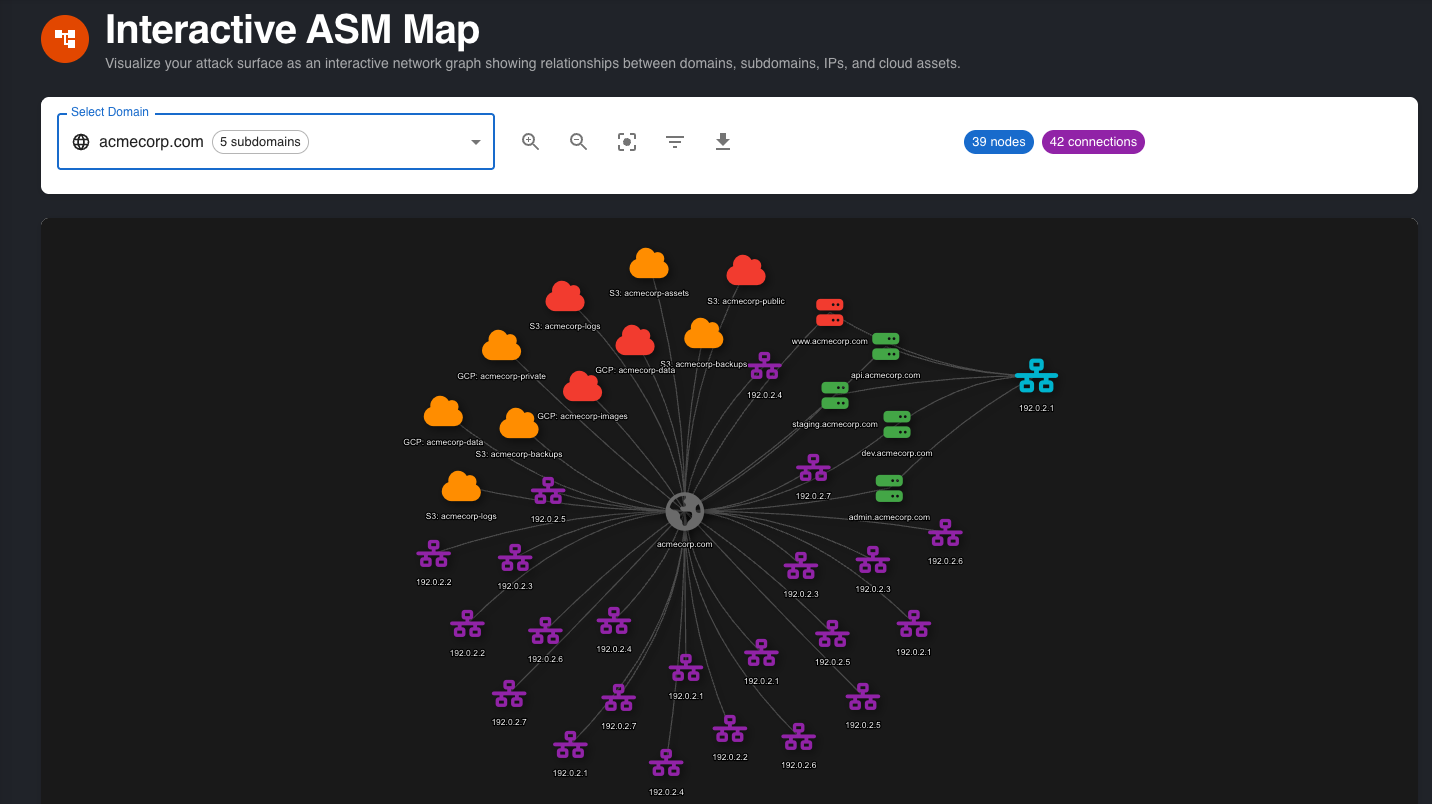Click the 39 nodes badge
The image size is (1432, 804).
click(998, 142)
